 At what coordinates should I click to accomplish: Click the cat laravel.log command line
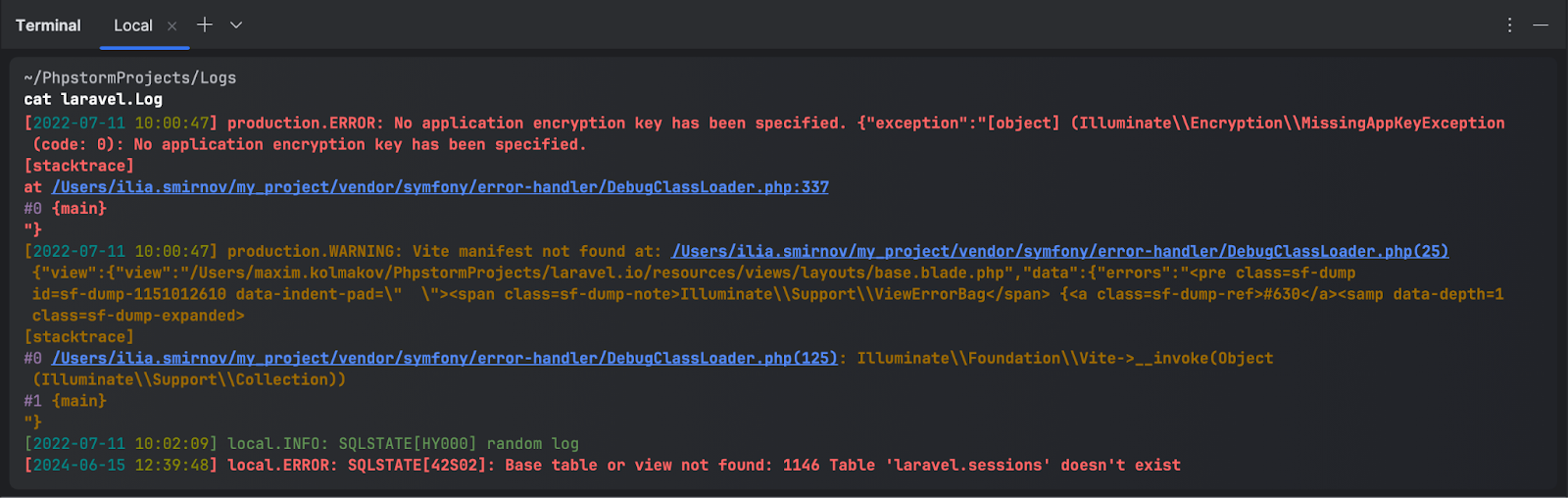point(93,99)
